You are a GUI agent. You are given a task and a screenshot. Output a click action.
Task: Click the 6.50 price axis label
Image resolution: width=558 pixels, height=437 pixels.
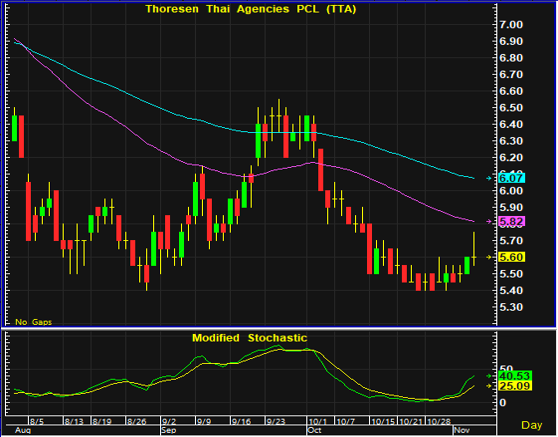click(x=511, y=108)
